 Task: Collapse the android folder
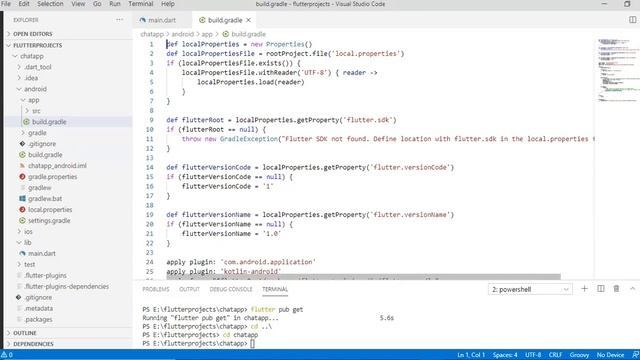pyautogui.click(x=35, y=89)
